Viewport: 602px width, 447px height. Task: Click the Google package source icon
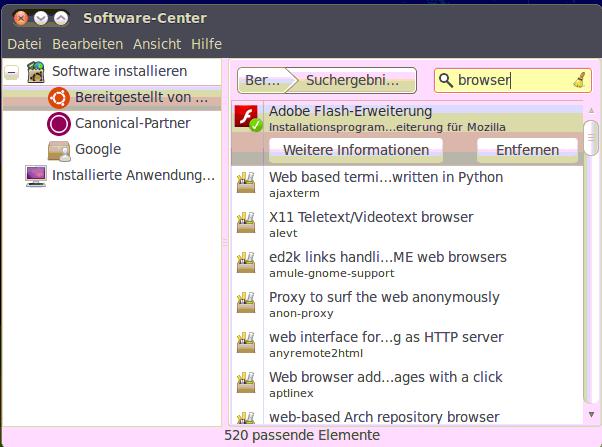tap(59, 149)
